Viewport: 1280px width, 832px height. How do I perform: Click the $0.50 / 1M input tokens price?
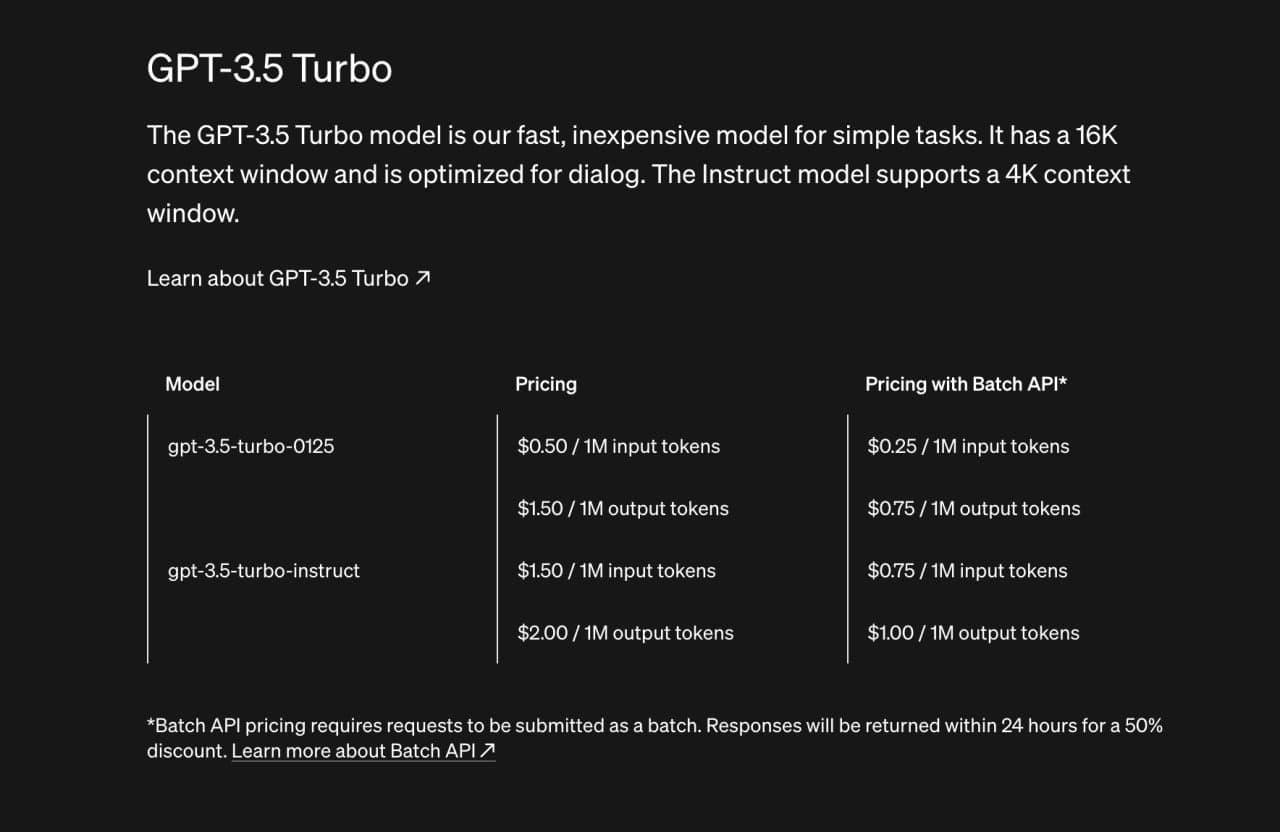[618, 446]
